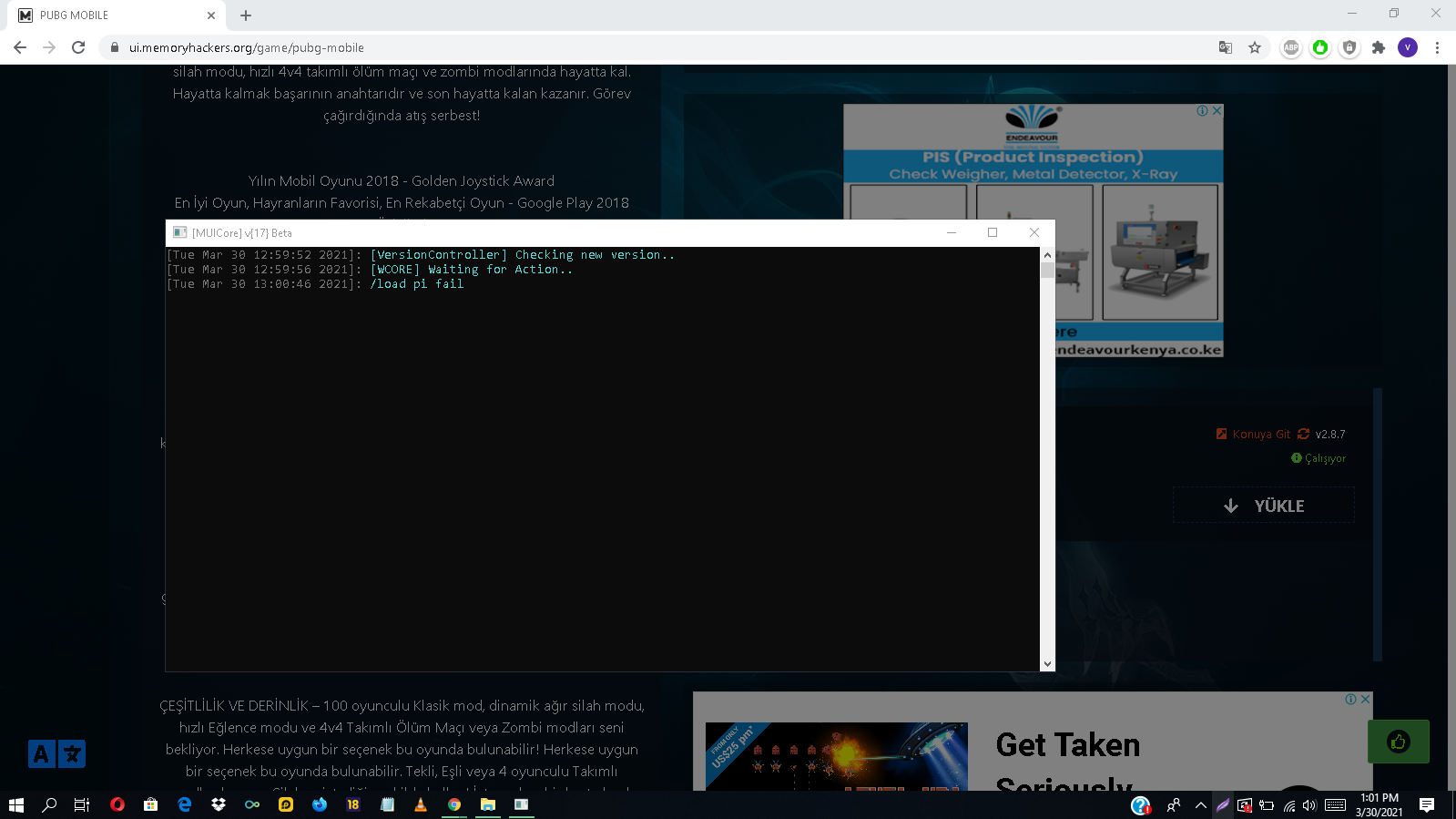Viewport: 1456px width, 819px height.
Task: Launch Opera from the taskbar
Action: pos(117,804)
